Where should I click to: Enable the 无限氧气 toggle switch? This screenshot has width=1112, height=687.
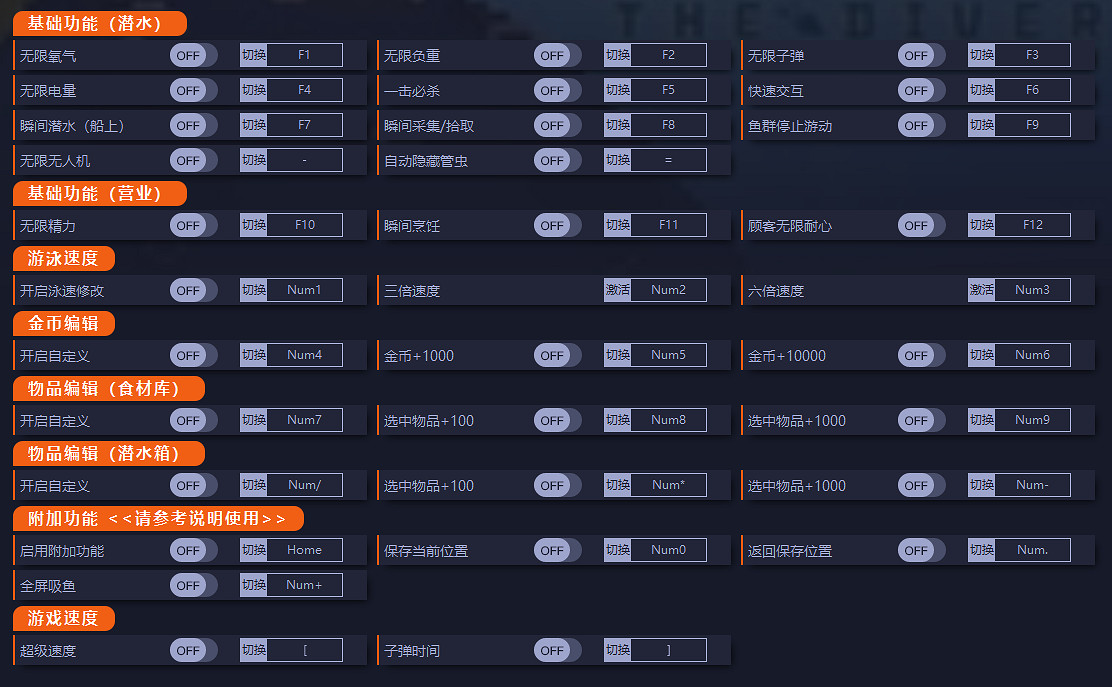193,55
